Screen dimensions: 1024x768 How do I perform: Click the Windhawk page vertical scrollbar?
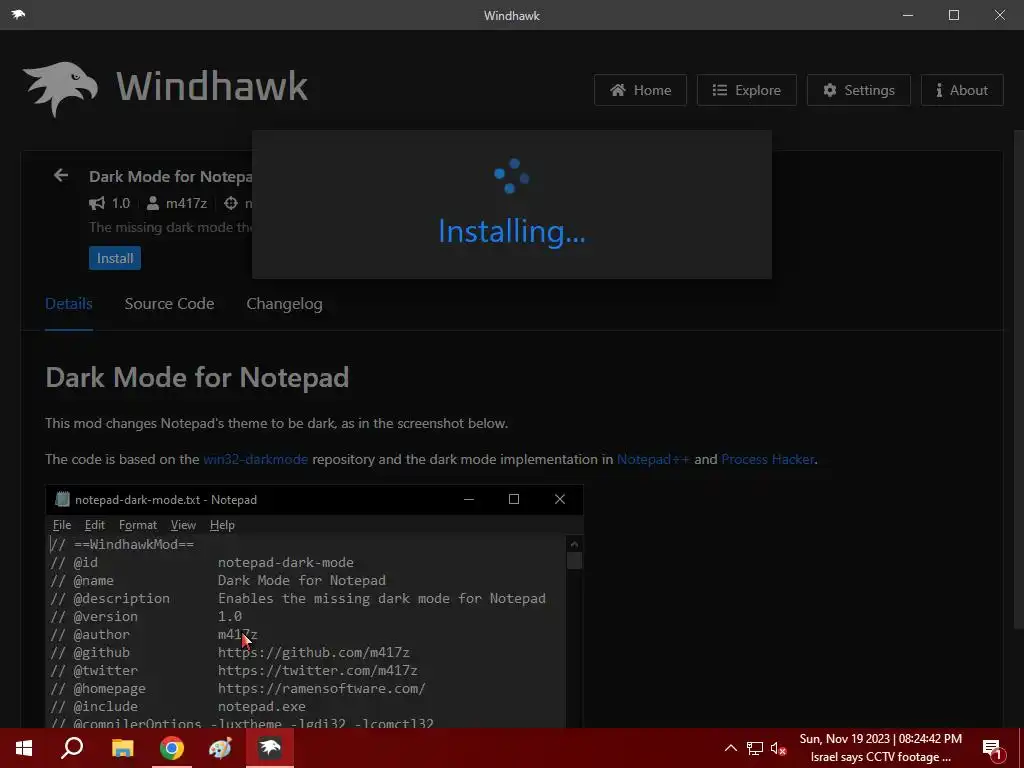[x=1018, y=379]
